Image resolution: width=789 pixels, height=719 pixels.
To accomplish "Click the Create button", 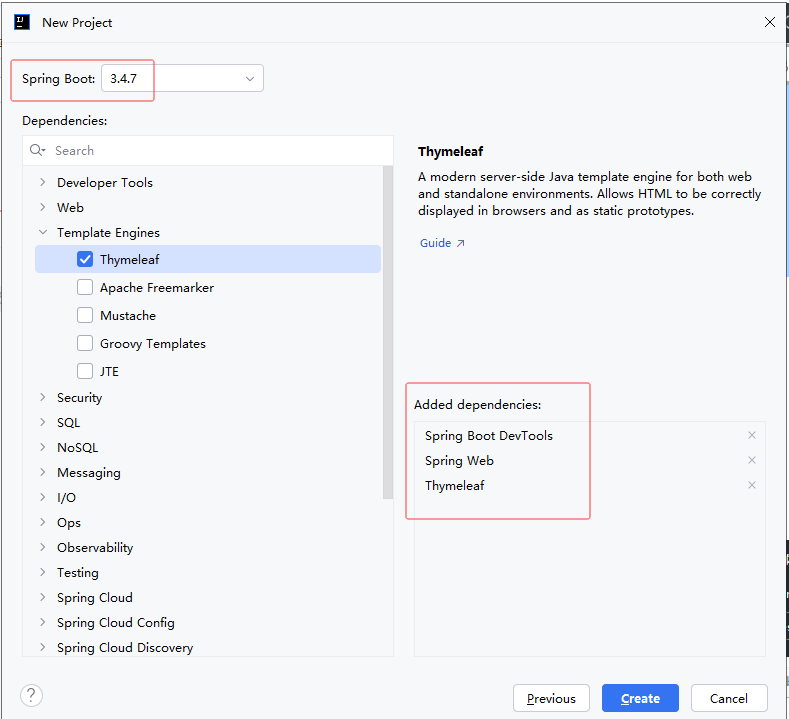I will [640, 698].
